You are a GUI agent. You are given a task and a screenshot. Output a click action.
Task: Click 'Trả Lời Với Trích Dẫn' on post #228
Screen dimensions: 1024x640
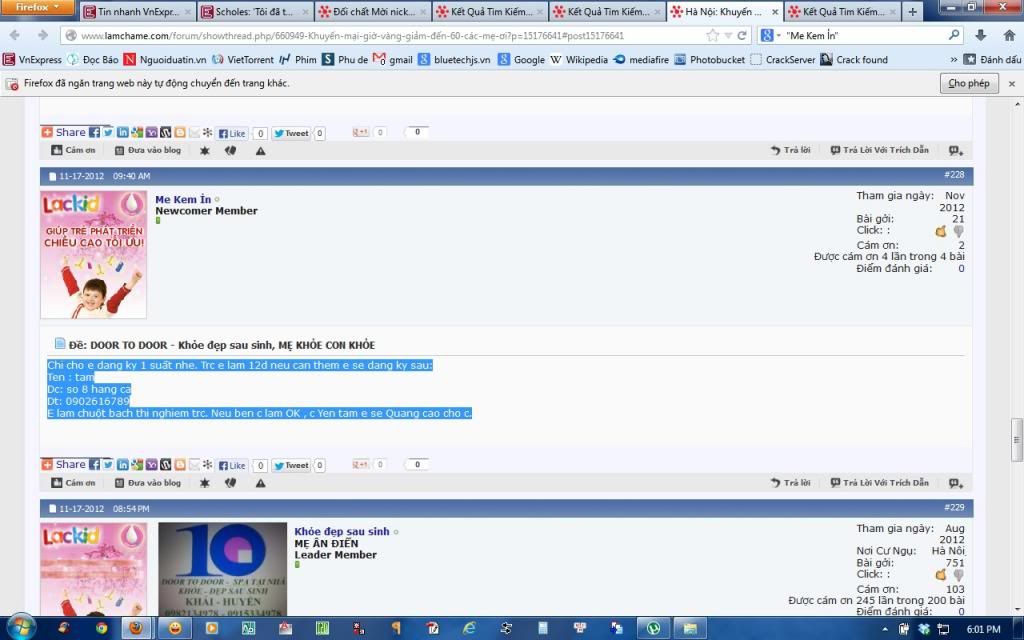(879, 483)
